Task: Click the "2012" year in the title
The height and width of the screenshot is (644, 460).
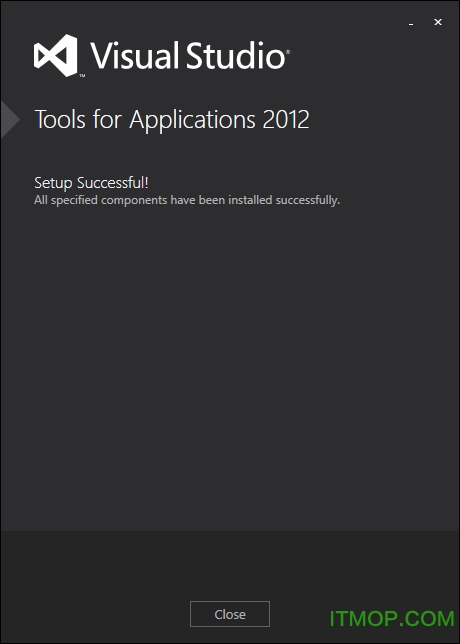Action: [286, 120]
